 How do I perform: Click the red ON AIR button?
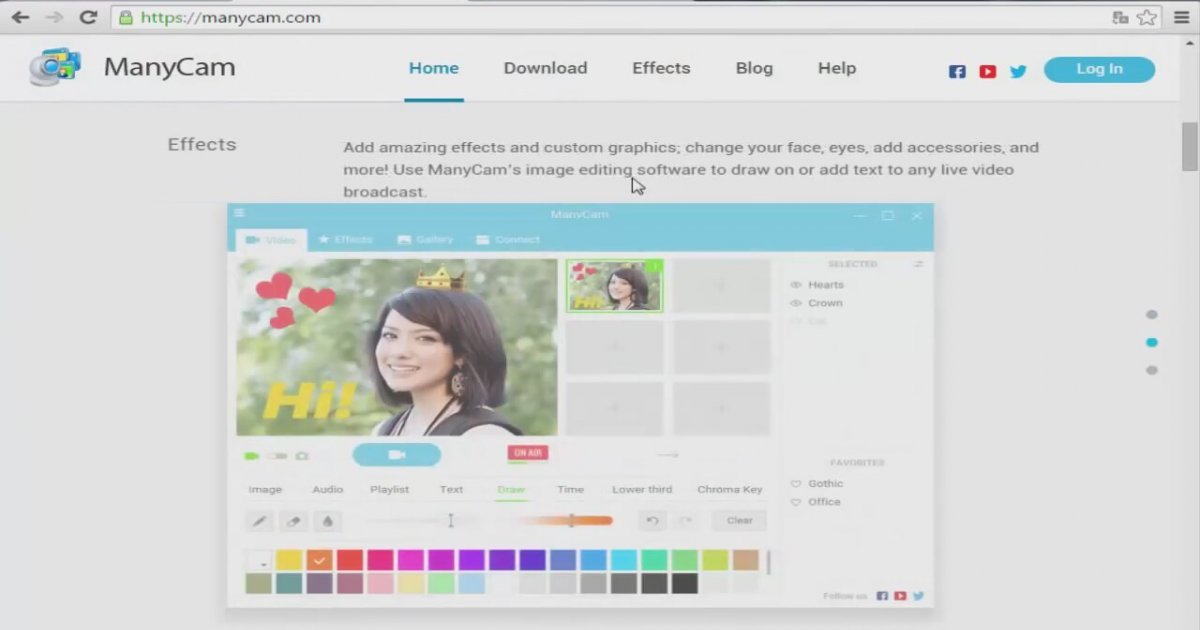pos(528,453)
